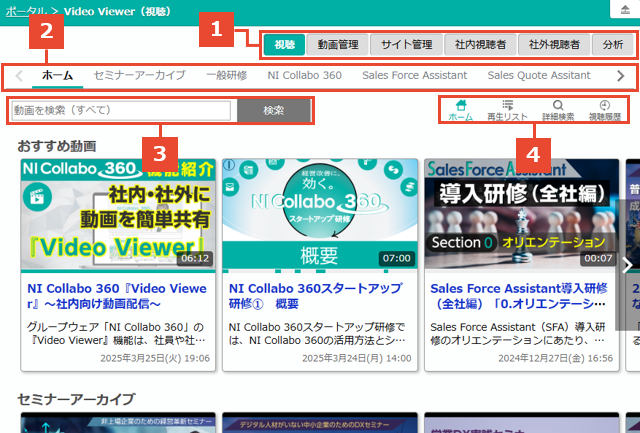Click the 06:12 duration badge
Viewport: 640px width, 433px height.
coord(195,258)
